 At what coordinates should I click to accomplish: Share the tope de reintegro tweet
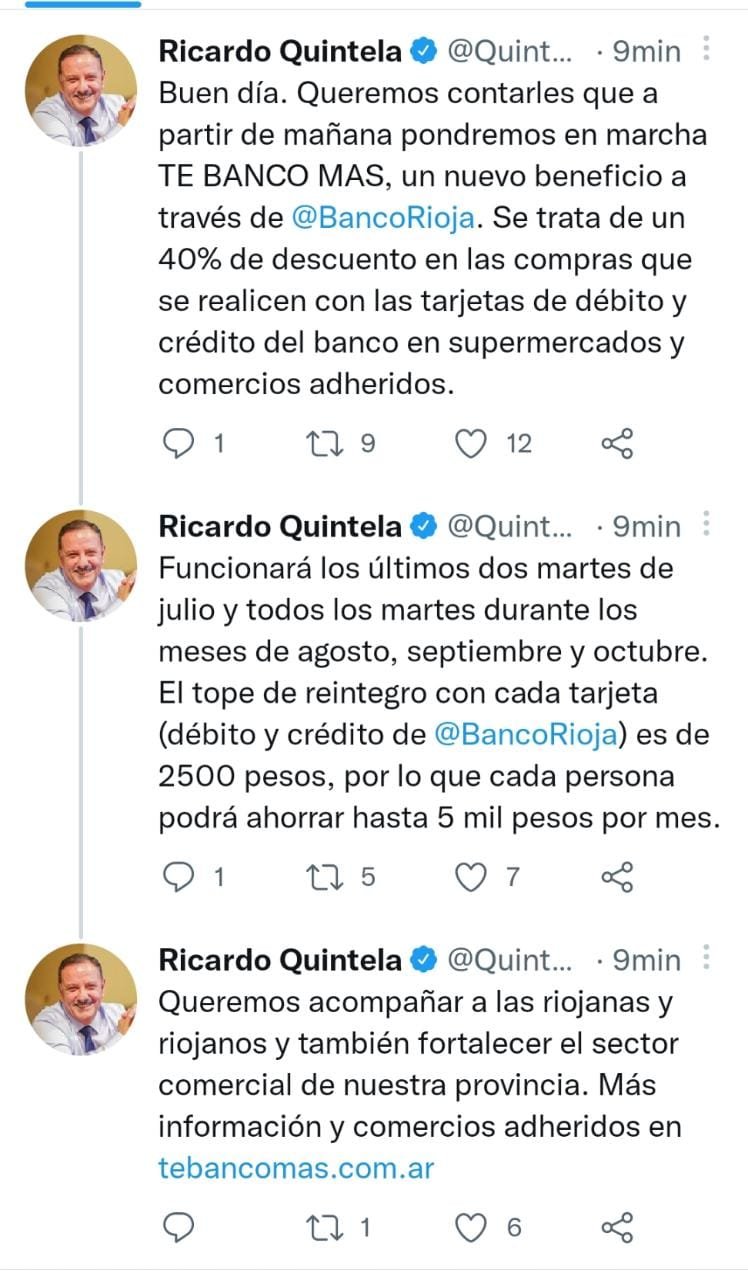pos(617,877)
